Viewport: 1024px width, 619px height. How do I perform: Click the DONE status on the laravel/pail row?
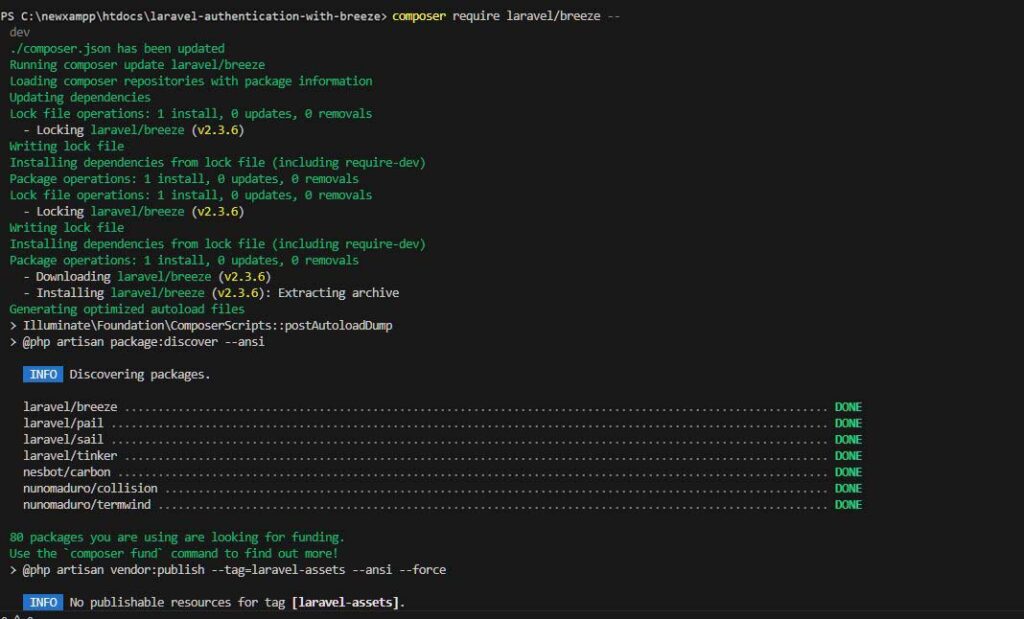(848, 423)
